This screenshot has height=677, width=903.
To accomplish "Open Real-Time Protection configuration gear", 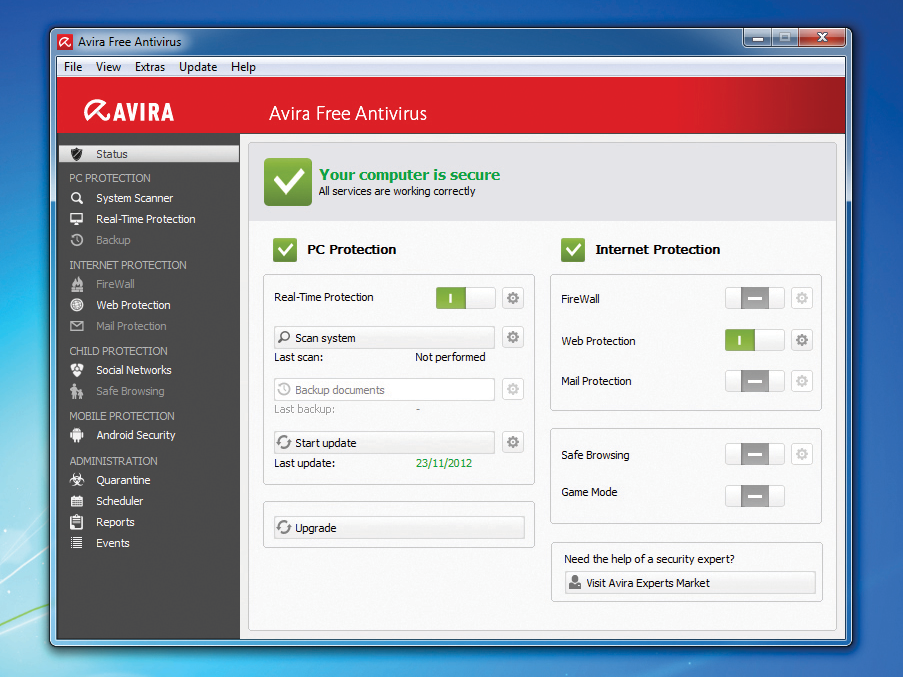I will pyautogui.click(x=512, y=297).
